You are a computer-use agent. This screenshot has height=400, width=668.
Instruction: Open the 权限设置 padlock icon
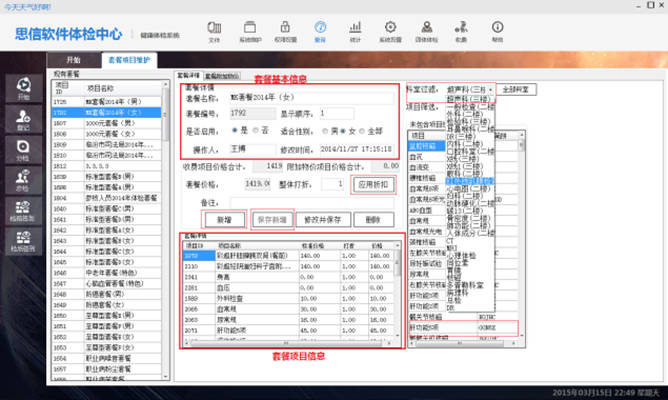[285, 32]
